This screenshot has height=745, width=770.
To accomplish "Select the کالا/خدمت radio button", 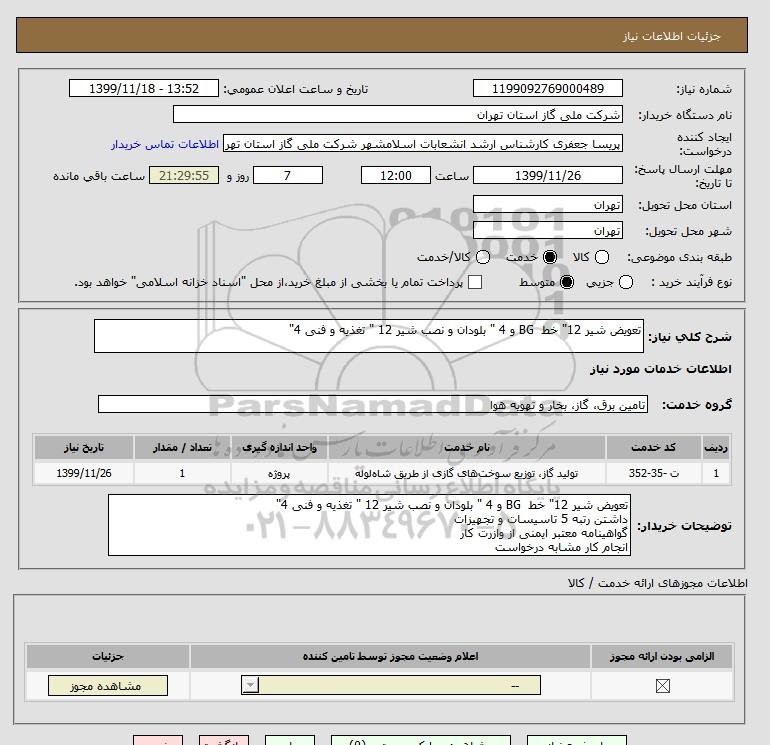I will coord(483,257).
